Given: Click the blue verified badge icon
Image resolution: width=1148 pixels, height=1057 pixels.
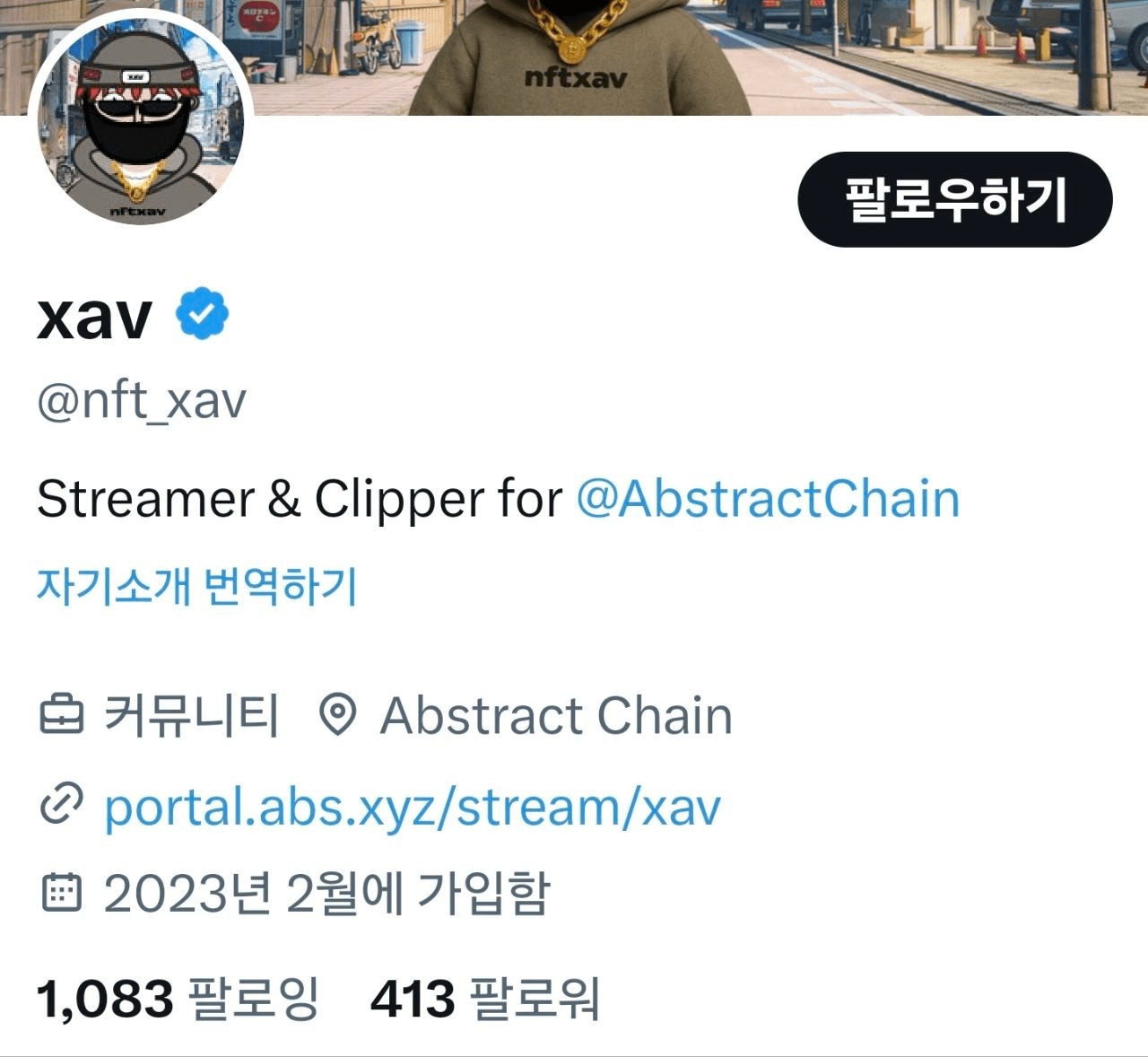Looking at the screenshot, I should pyautogui.click(x=202, y=313).
